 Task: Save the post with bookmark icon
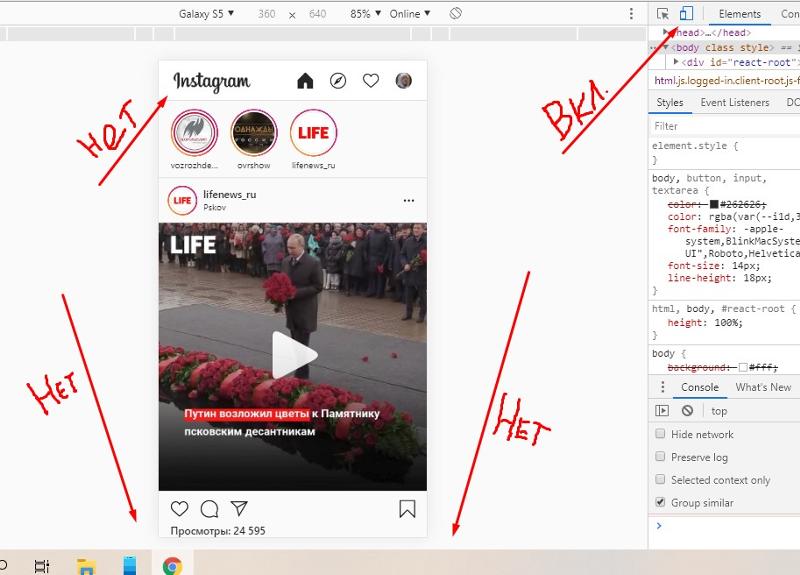click(x=407, y=509)
